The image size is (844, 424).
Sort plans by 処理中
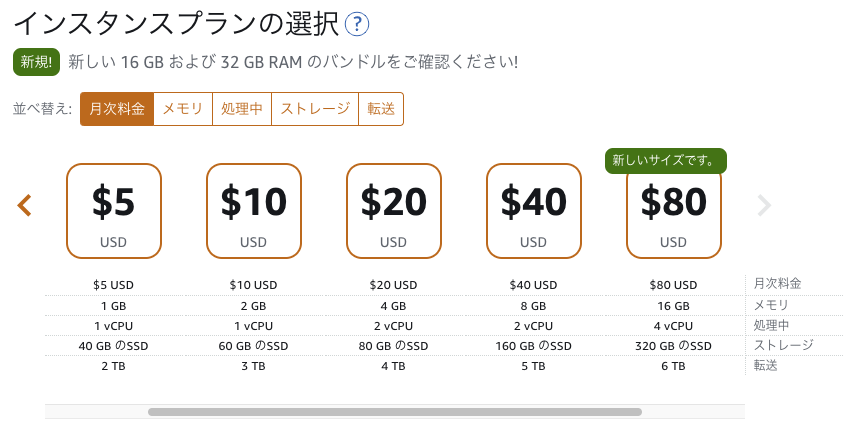pyautogui.click(x=242, y=109)
